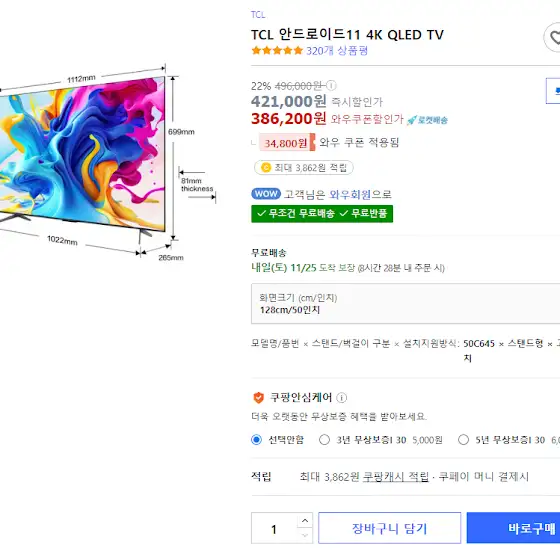Viewport: 560px width, 560px height.
Task: Click the TV dimensions product image
Action: [x=107, y=162]
